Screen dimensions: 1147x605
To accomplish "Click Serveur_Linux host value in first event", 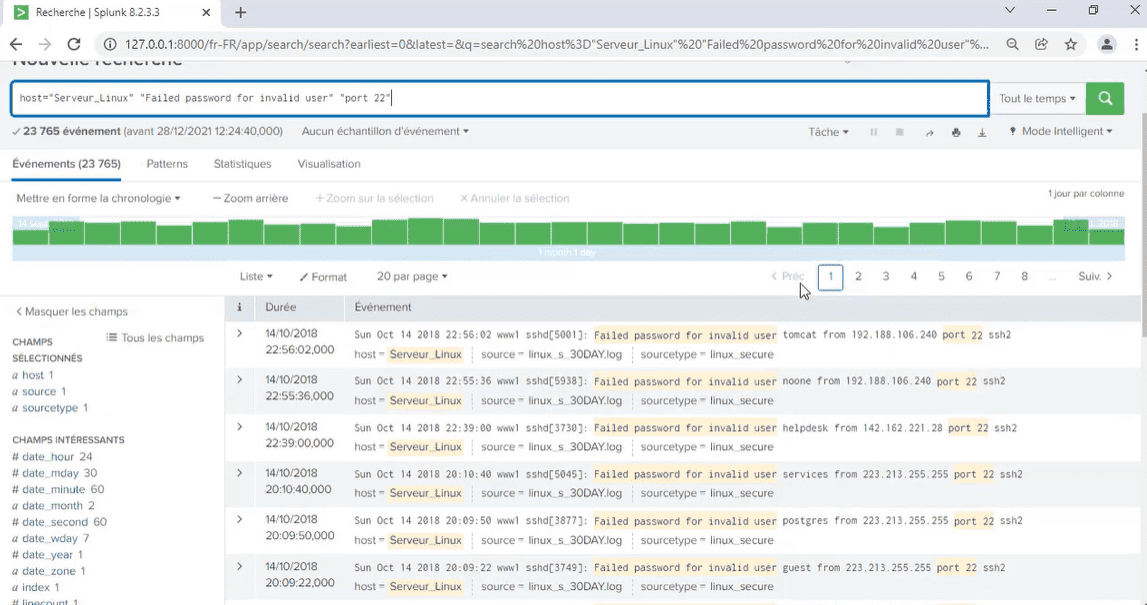I will point(426,354).
